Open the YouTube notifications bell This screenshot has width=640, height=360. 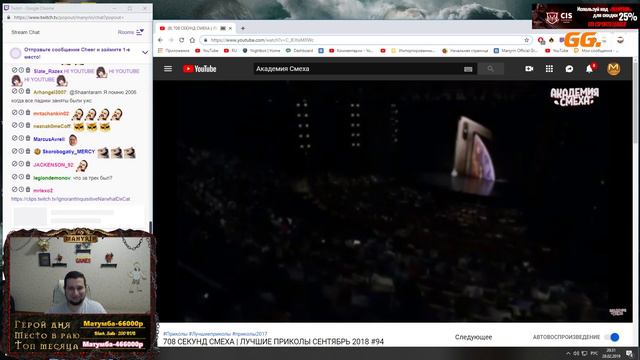[x=589, y=69]
